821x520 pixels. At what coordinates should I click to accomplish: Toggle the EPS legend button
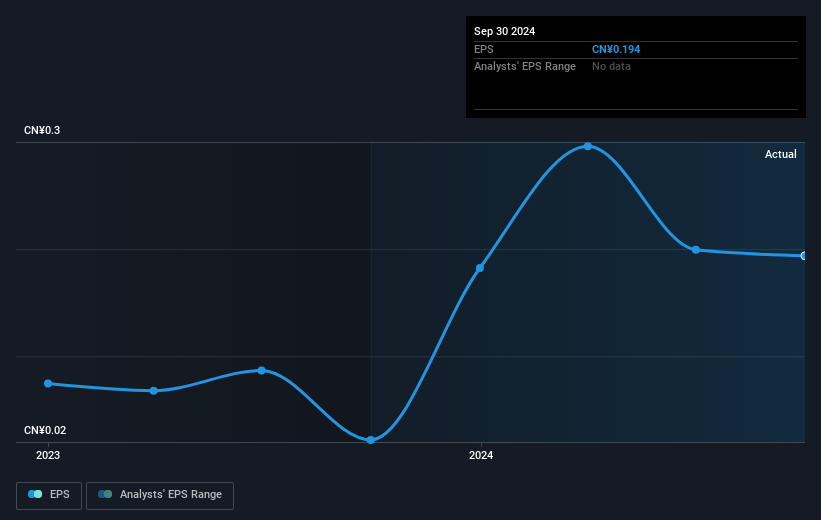[49, 495]
